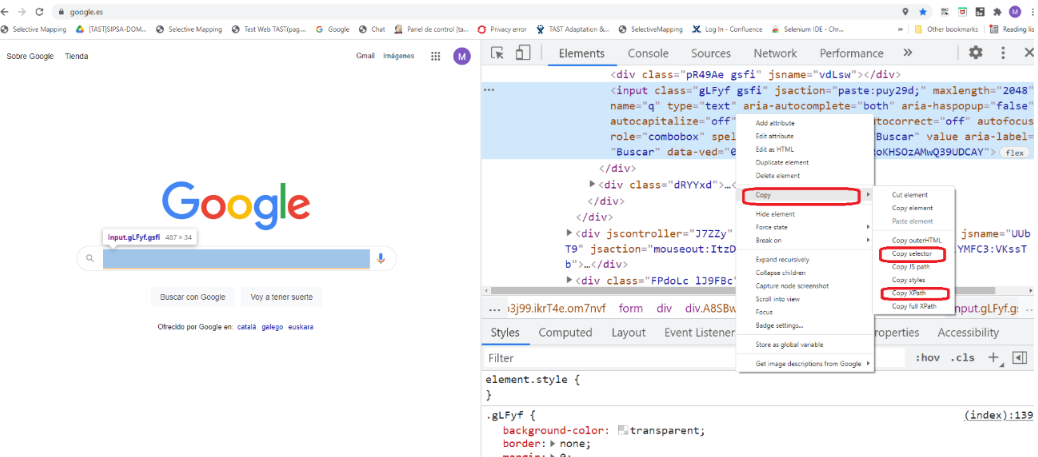1038x457 pixels.
Task: Toggle the .cls element classes panel
Action: tap(962, 357)
